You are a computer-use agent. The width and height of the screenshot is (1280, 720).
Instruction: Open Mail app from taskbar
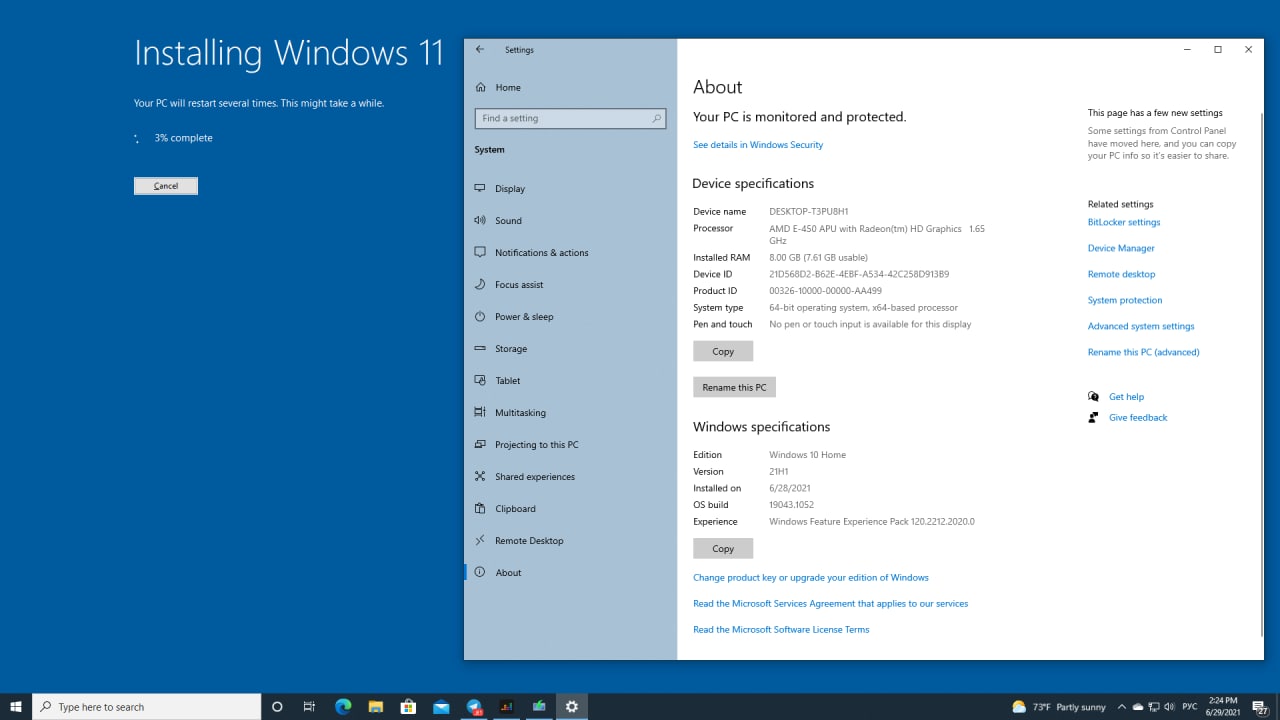[x=441, y=706]
